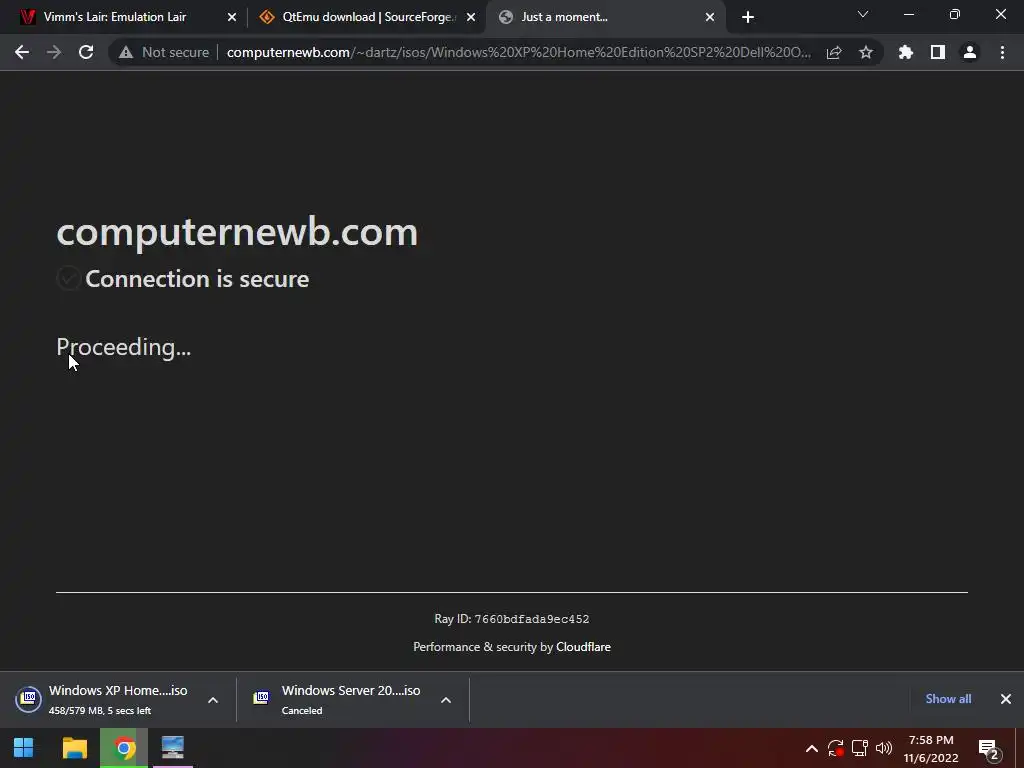Open the computer monitor app in taskbar

tap(173, 748)
